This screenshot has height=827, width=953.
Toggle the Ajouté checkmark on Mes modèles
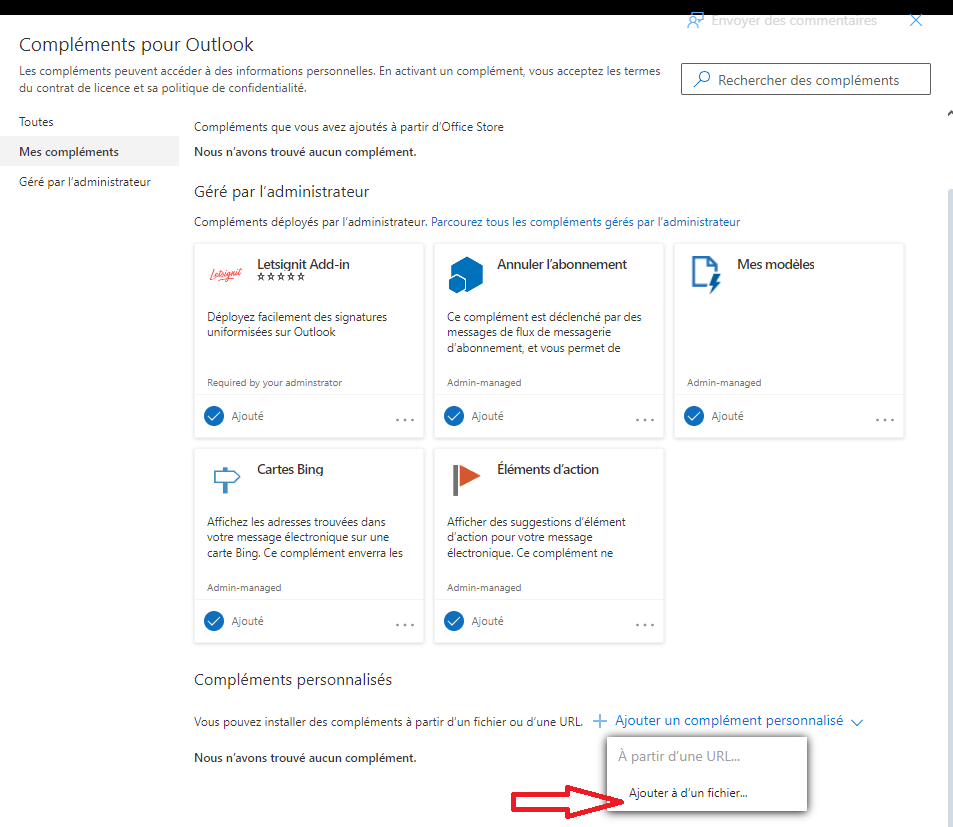[x=694, y=416]
